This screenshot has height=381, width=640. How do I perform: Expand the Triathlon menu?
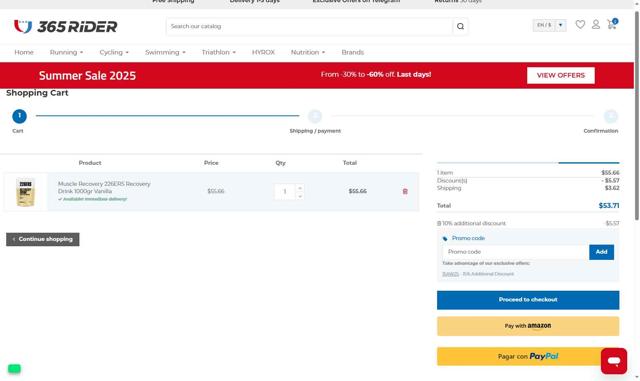(x=219, y=52)
